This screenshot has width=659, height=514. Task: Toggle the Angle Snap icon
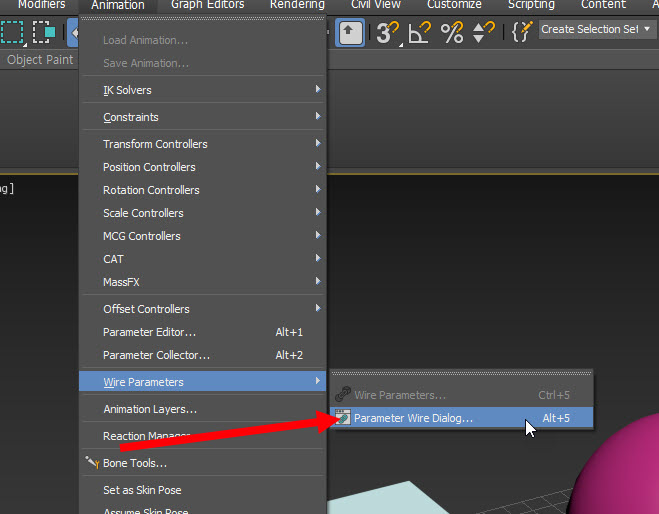pos(419,32)
